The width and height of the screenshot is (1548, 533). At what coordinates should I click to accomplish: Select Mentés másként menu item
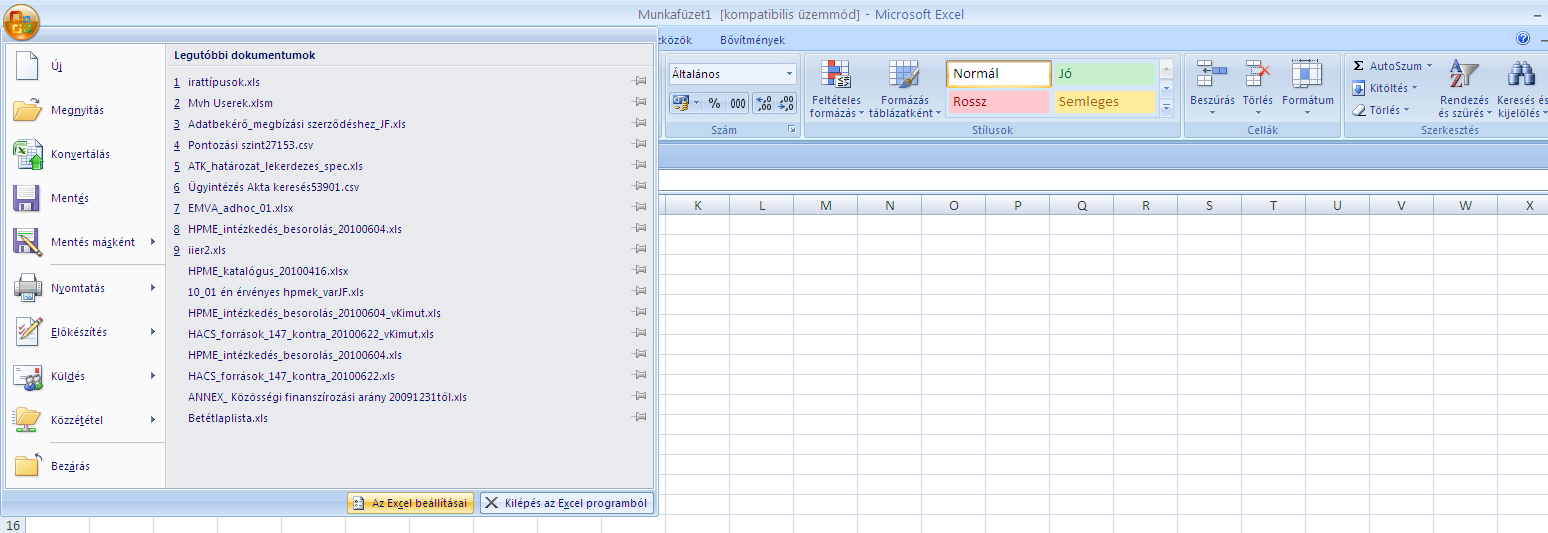point(93,242)
